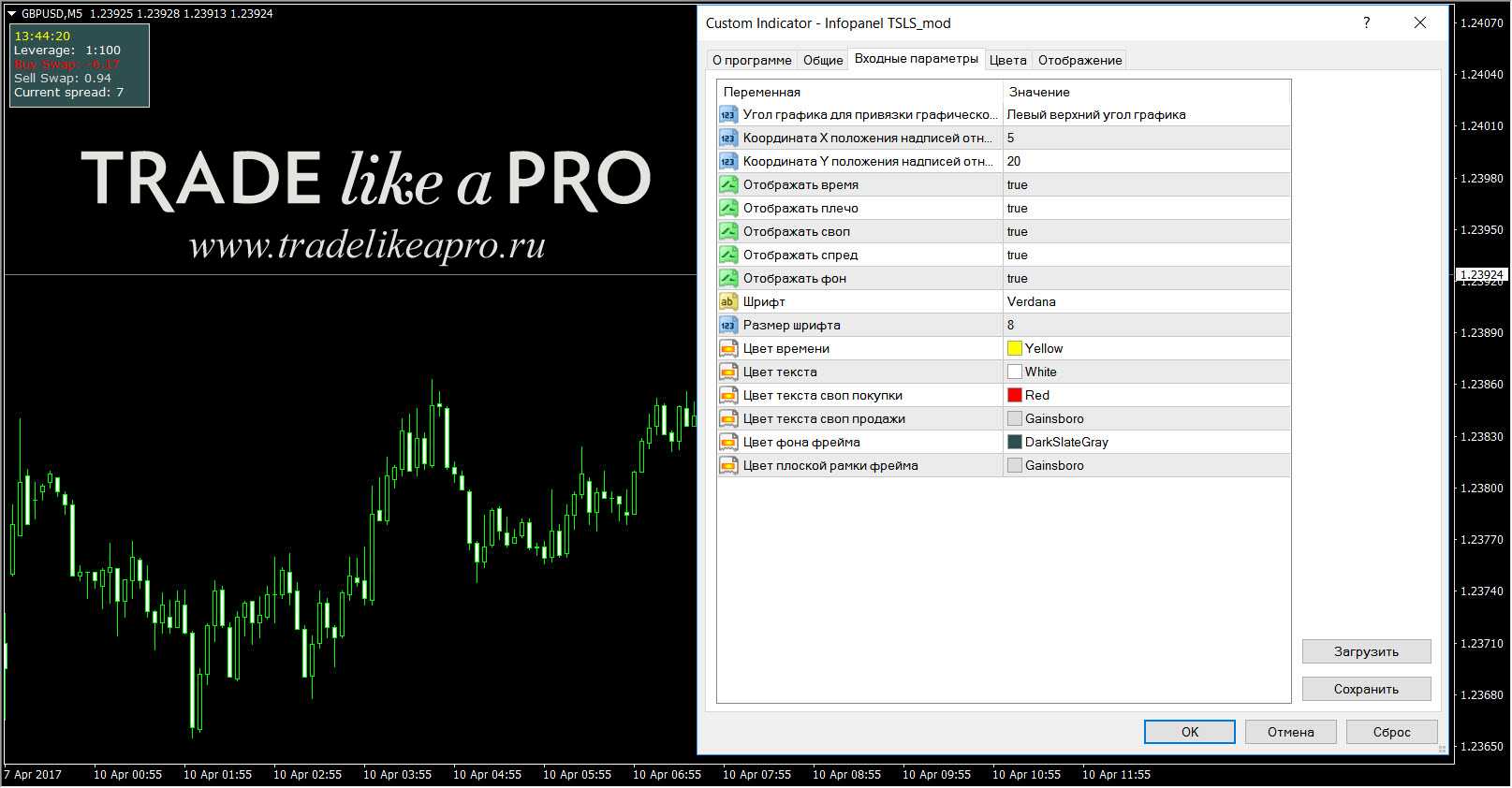Image resolution: width=1512 pixels, height=788 pixels.
Task: Click the integer icon beside Координата X row
Action: pos(728,138)
